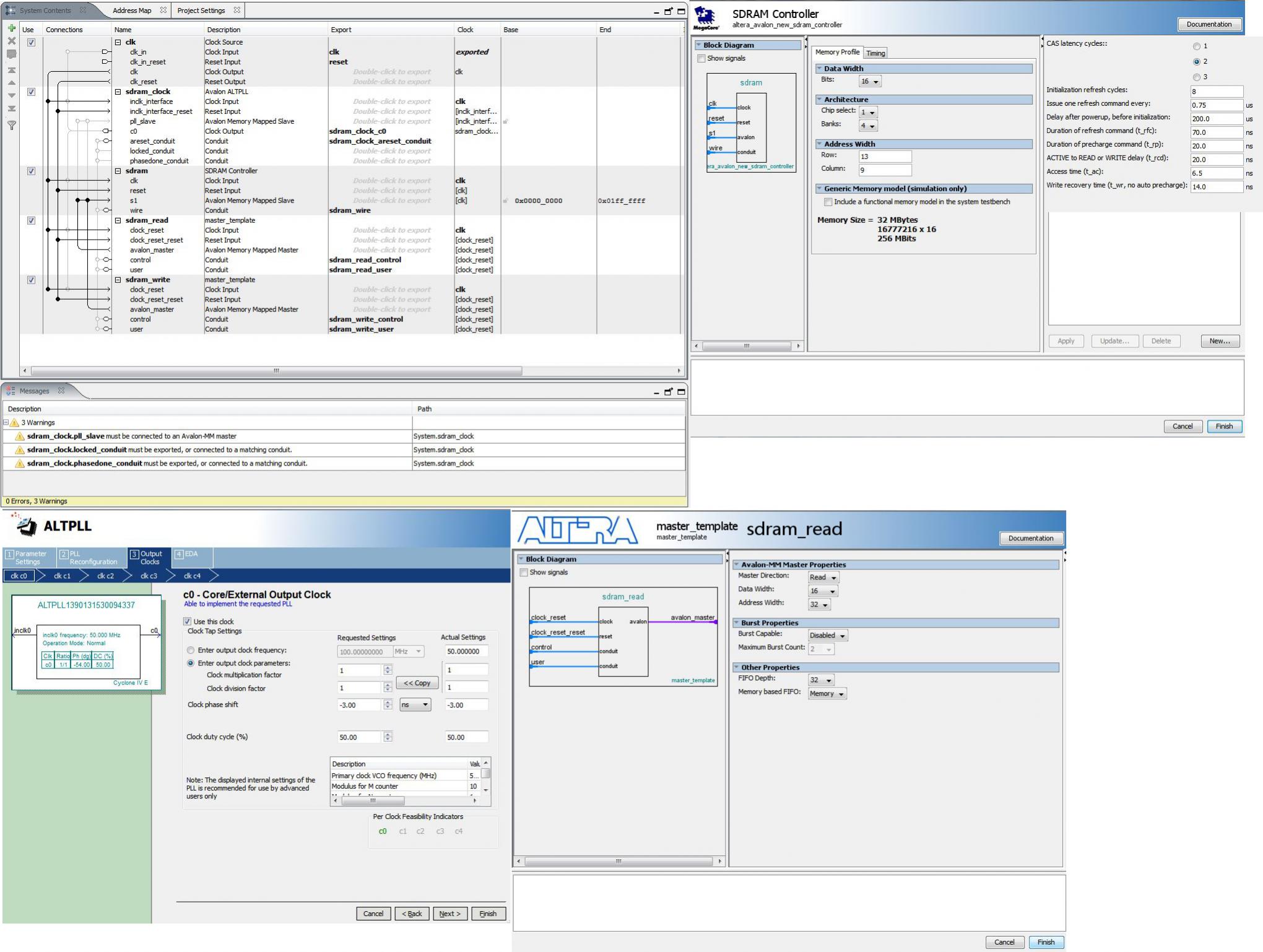Image resolution: width=1263 pixels, height=952 pixels.
Task: Click the Next > button in ALTPLL
Action: coord(449,914)
